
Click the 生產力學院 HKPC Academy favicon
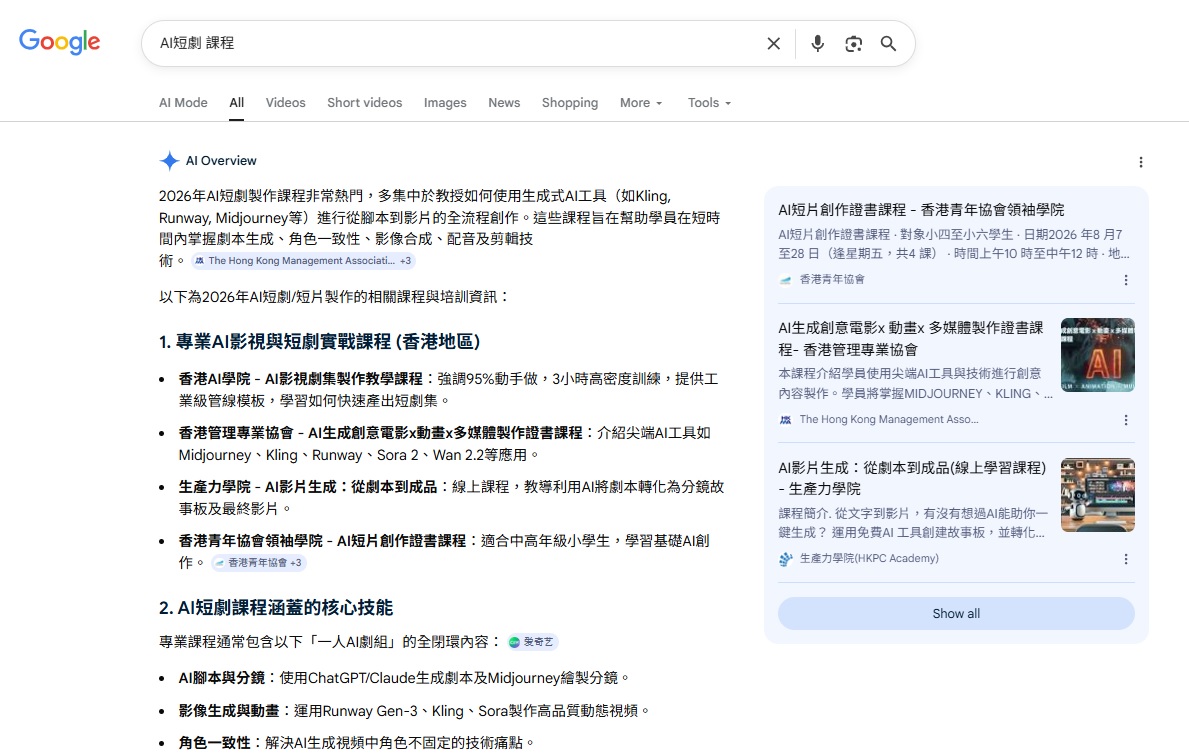(x=786, y=559)
